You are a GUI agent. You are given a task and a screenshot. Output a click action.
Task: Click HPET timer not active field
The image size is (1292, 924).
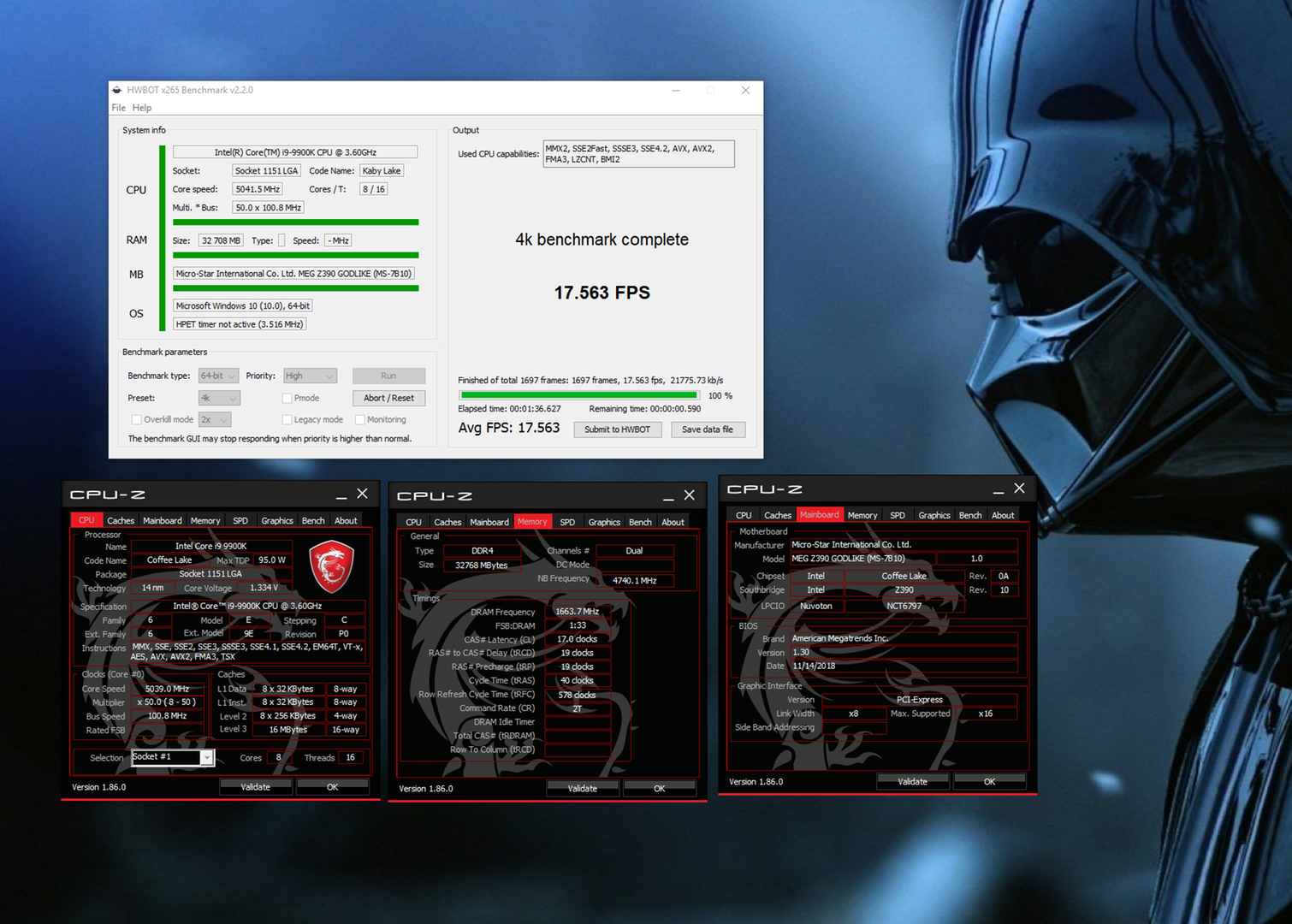(x=240, y=324)
